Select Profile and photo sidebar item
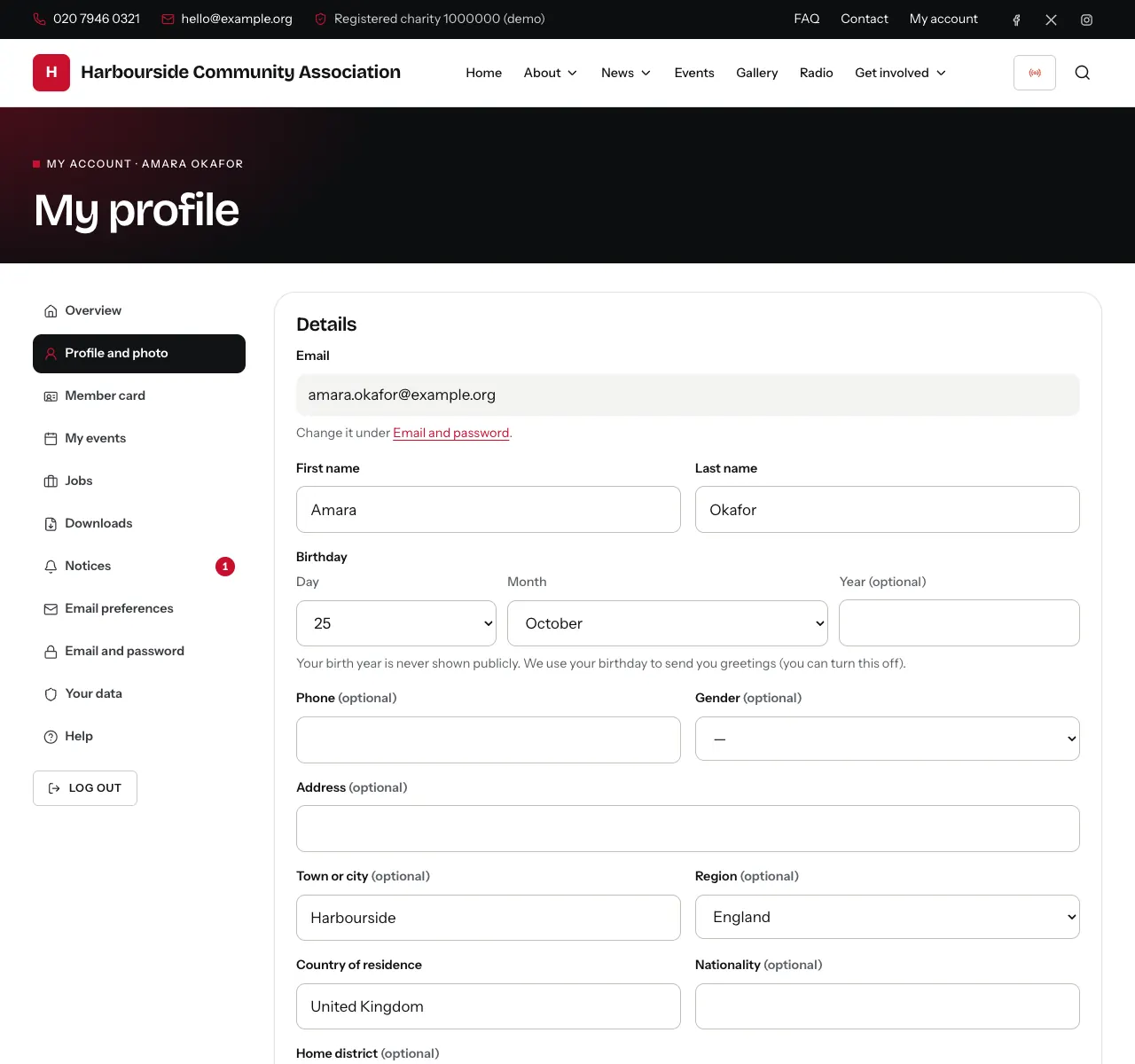The height and width of the screenshot is (1064, 1135). [x=139, y=354]
